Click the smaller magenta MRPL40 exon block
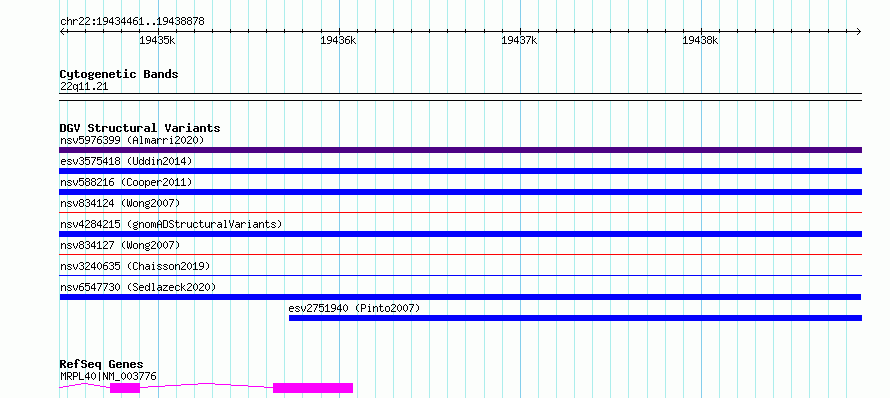 [125, 388]
